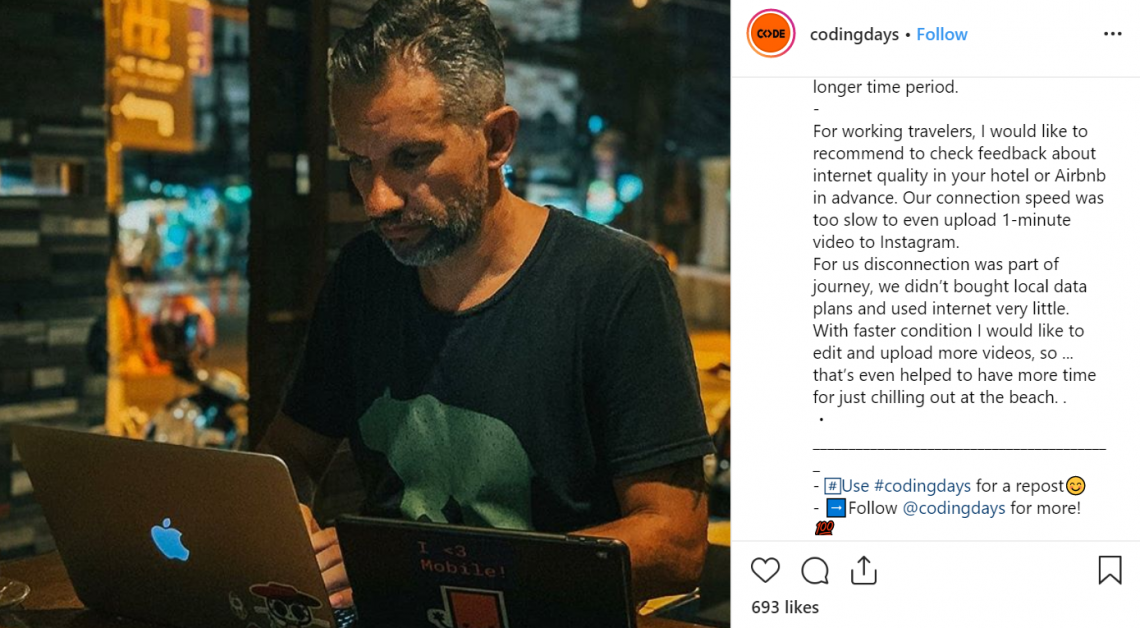Screen dimensions: 1140x628
Task: Open the codingdays profile avatar
Action: [x=771, y=33]
